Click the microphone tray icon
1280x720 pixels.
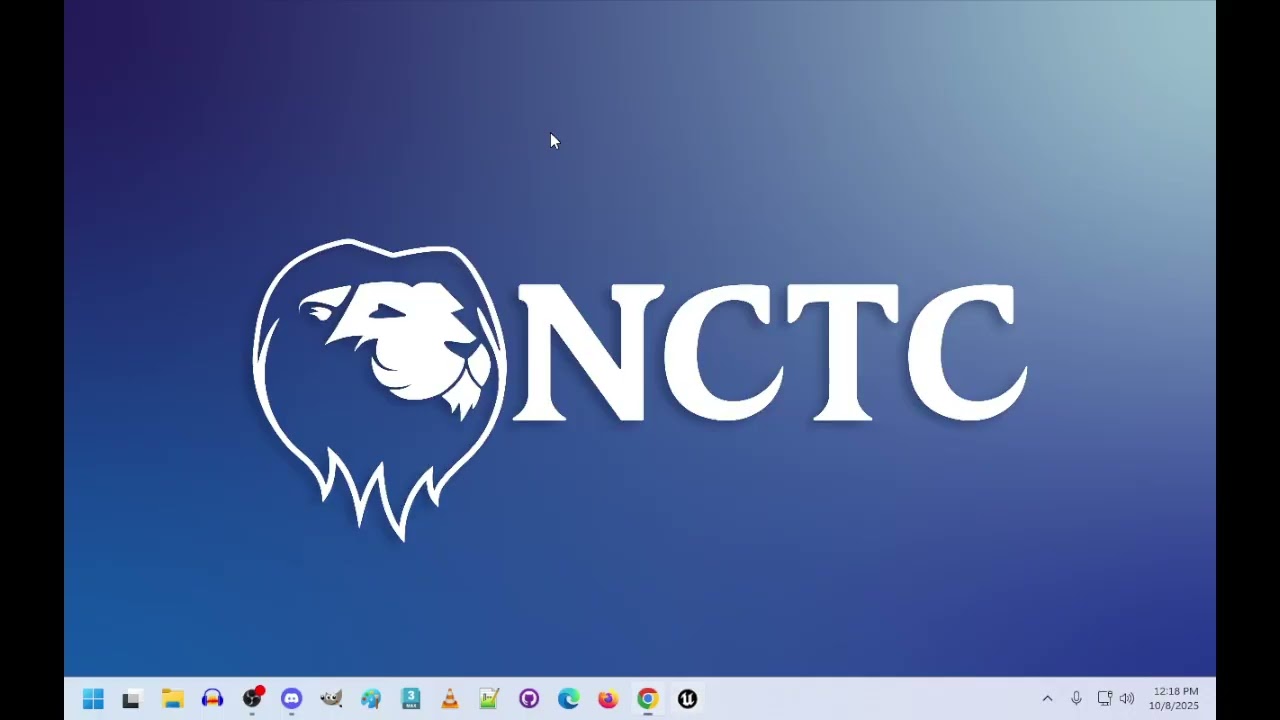(1076, 699)
